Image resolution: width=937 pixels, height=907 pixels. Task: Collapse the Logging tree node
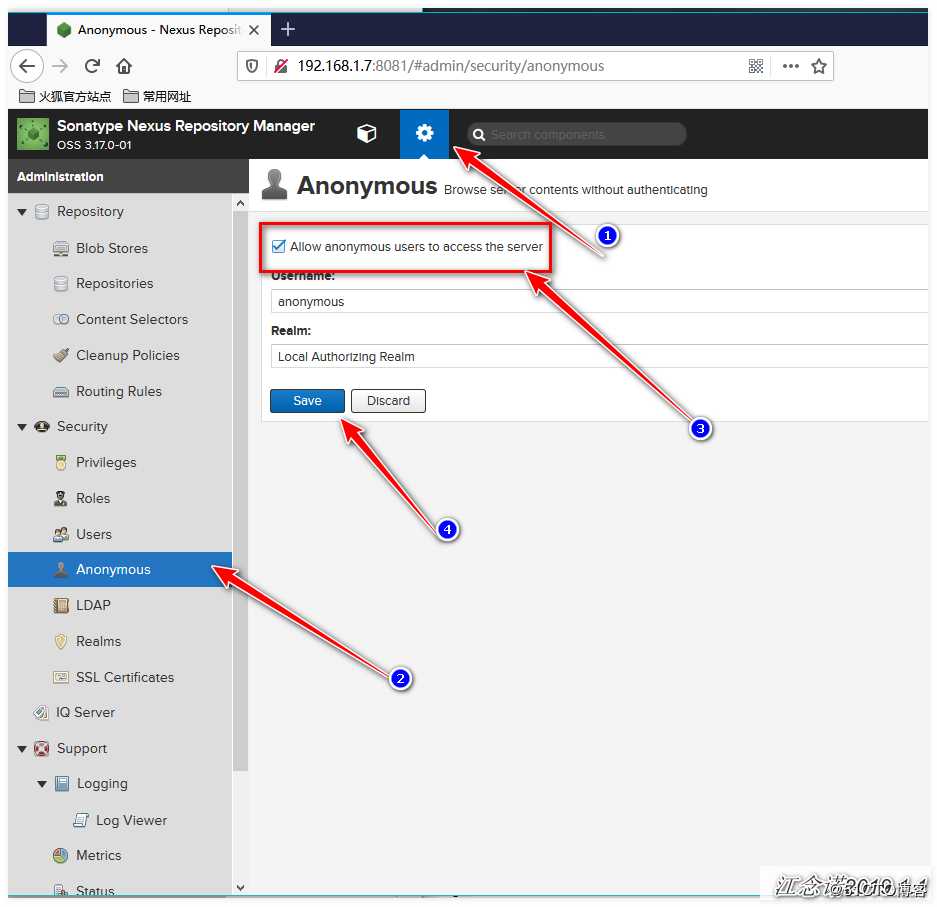pyautogui.click(x=42, y=785)
